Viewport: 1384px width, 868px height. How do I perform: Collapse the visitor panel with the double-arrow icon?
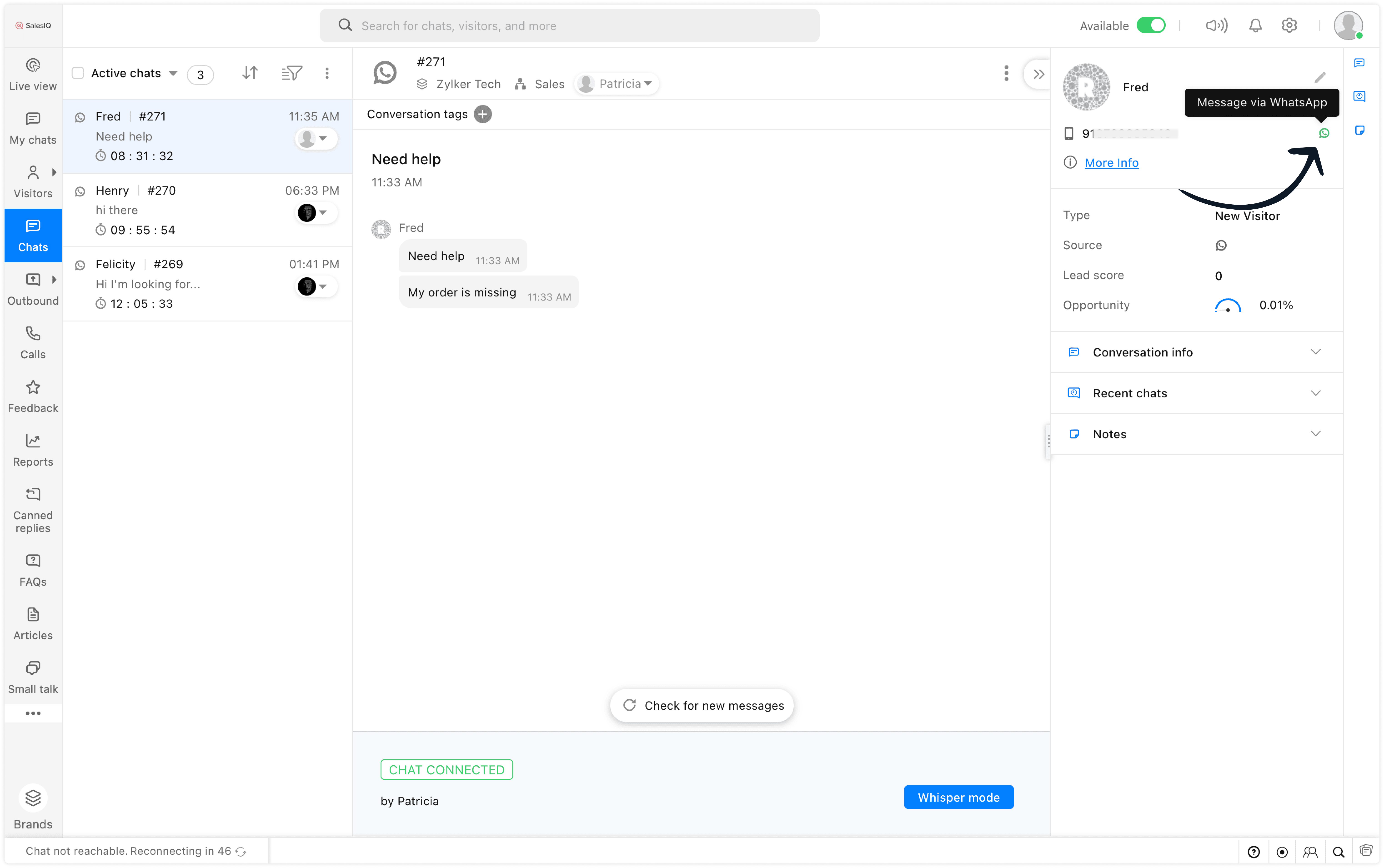tap(1038, 74)
